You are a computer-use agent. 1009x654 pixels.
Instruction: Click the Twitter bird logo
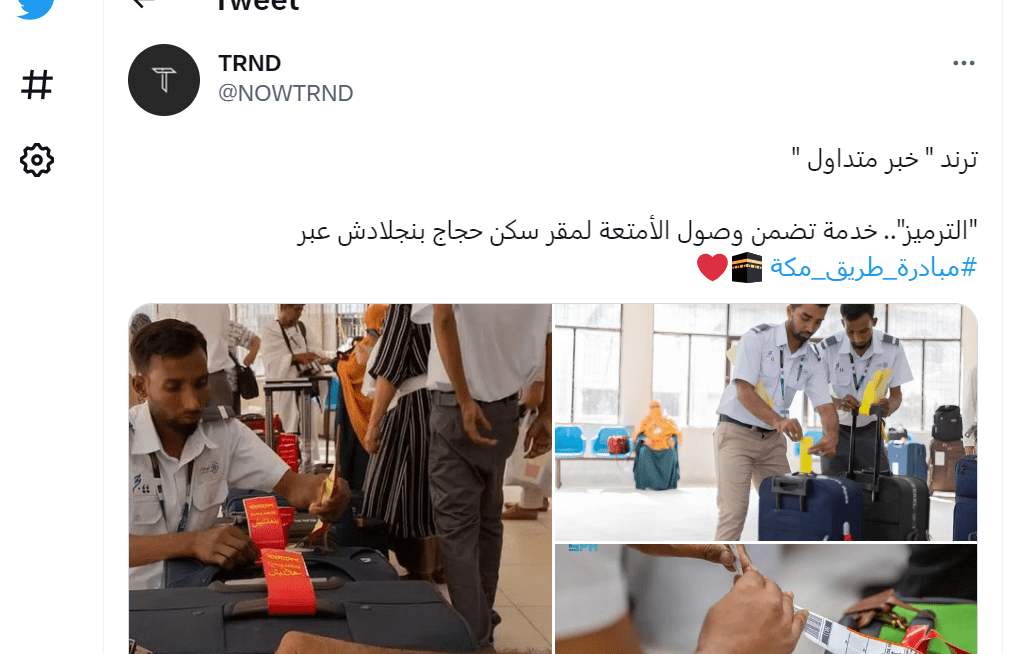pyautogui.click(x=35, y=8)
